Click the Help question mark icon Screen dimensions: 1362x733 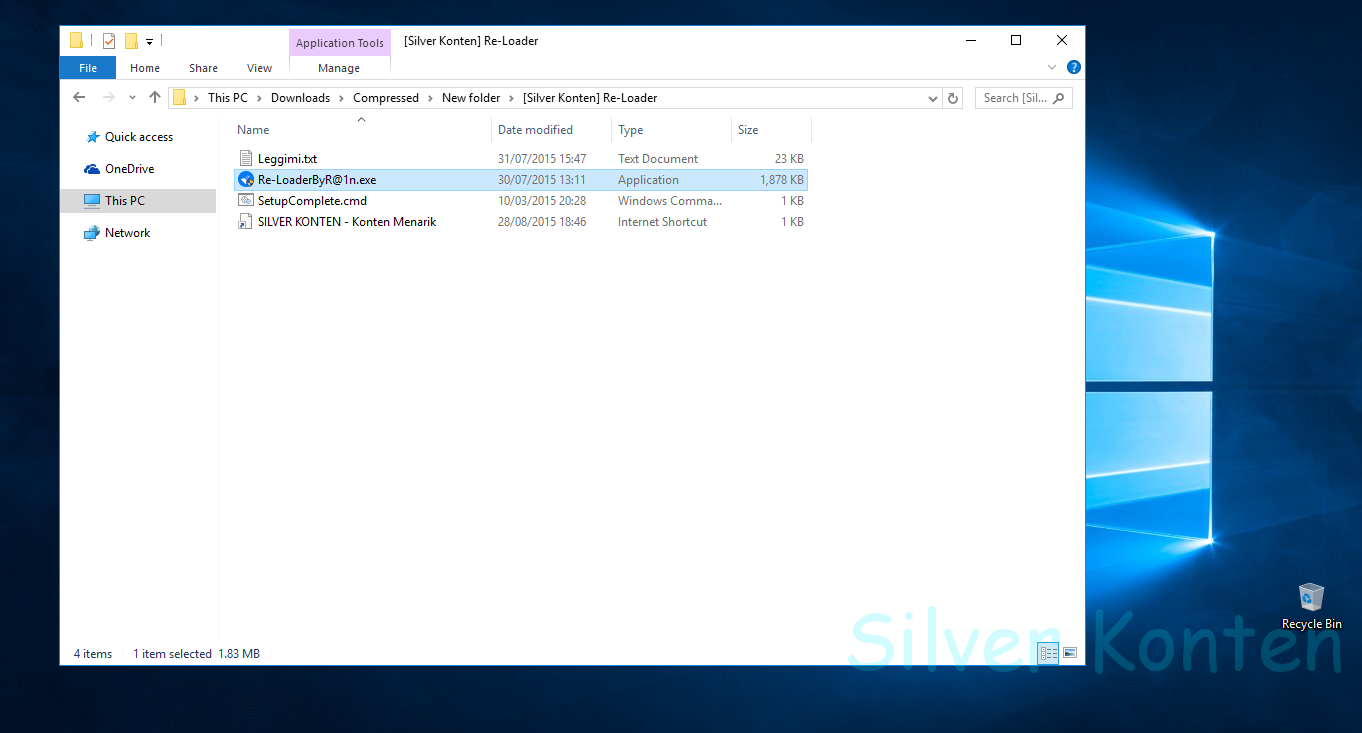pos(1073,67)
